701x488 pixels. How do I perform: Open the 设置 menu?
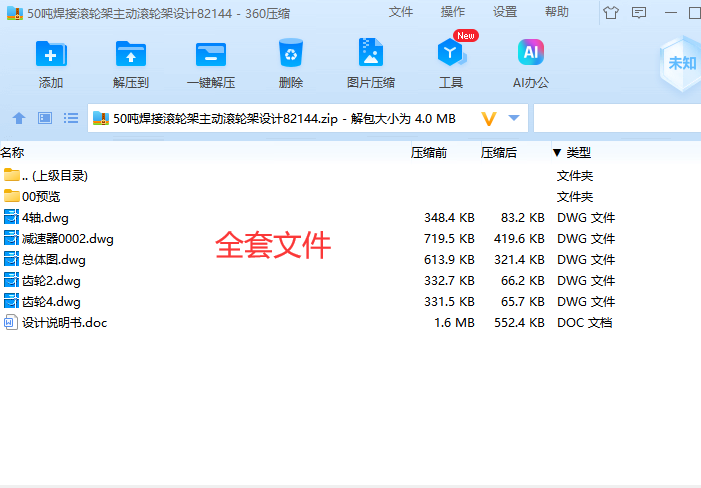[x=505, y=12]
